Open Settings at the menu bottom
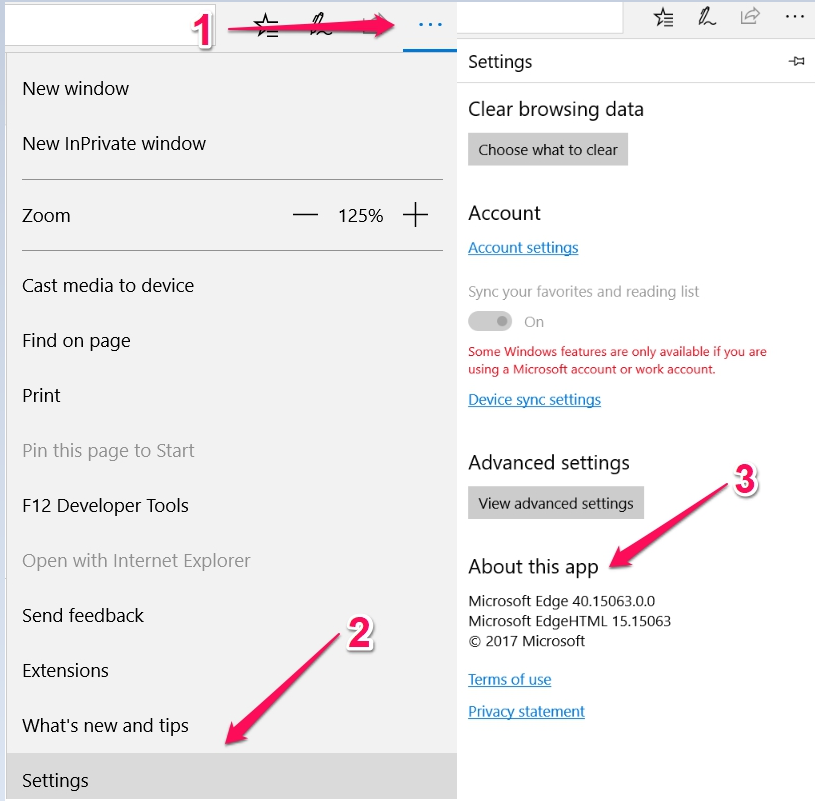The height and width of the screenshot is (801, 815). (231, 777)
